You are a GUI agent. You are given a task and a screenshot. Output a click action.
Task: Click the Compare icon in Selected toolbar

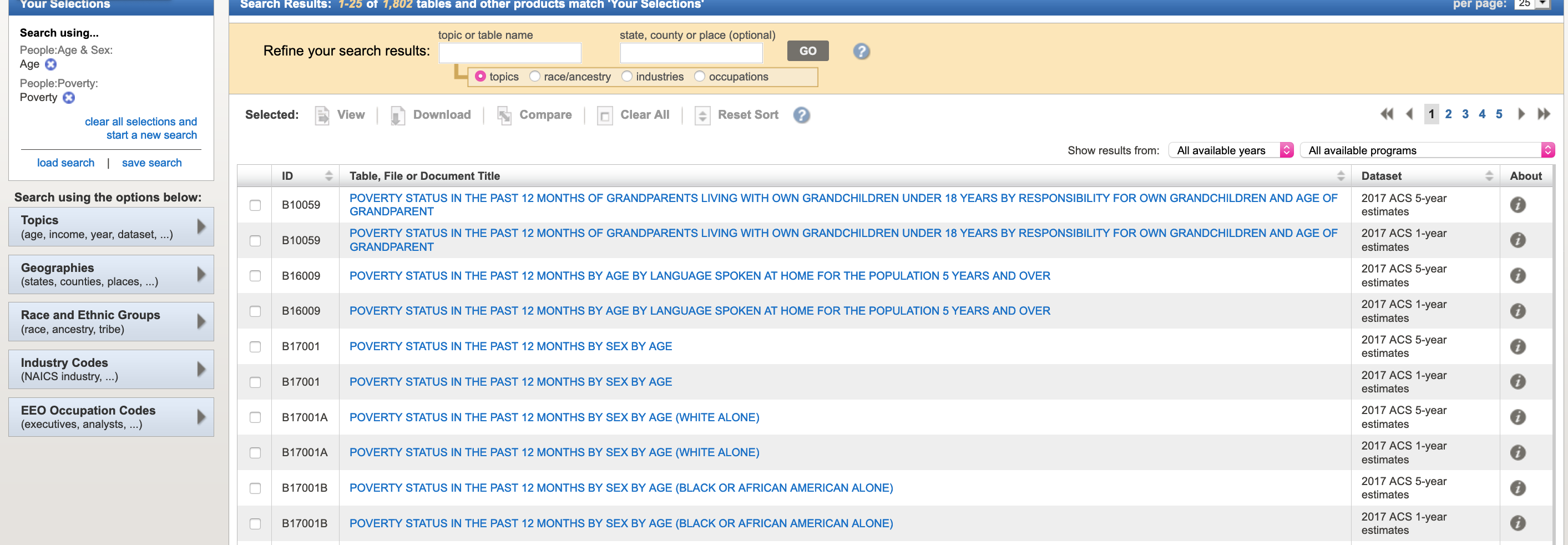[x=504, y=115]
